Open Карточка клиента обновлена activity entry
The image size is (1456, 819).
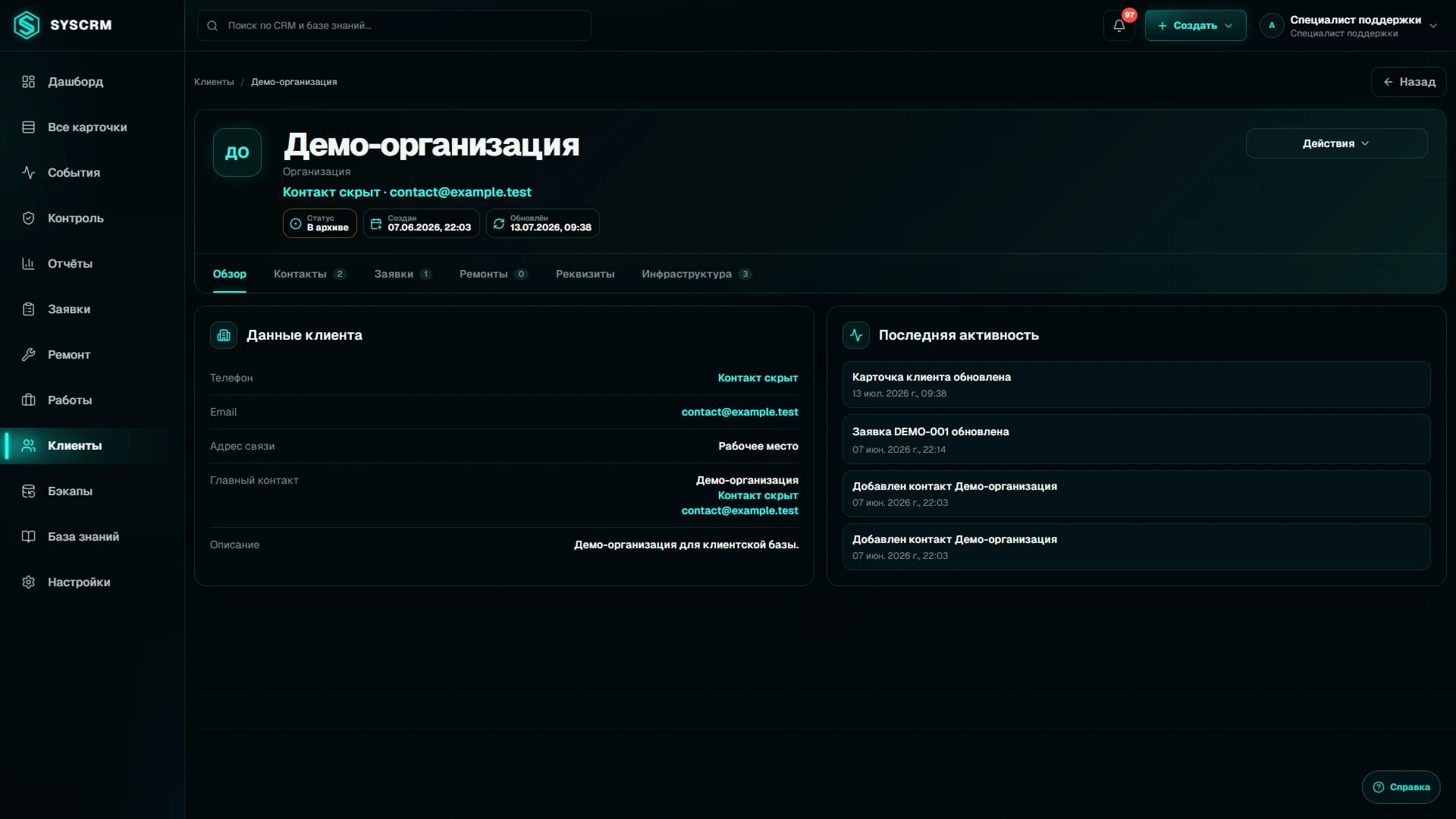pos(1136,384)
